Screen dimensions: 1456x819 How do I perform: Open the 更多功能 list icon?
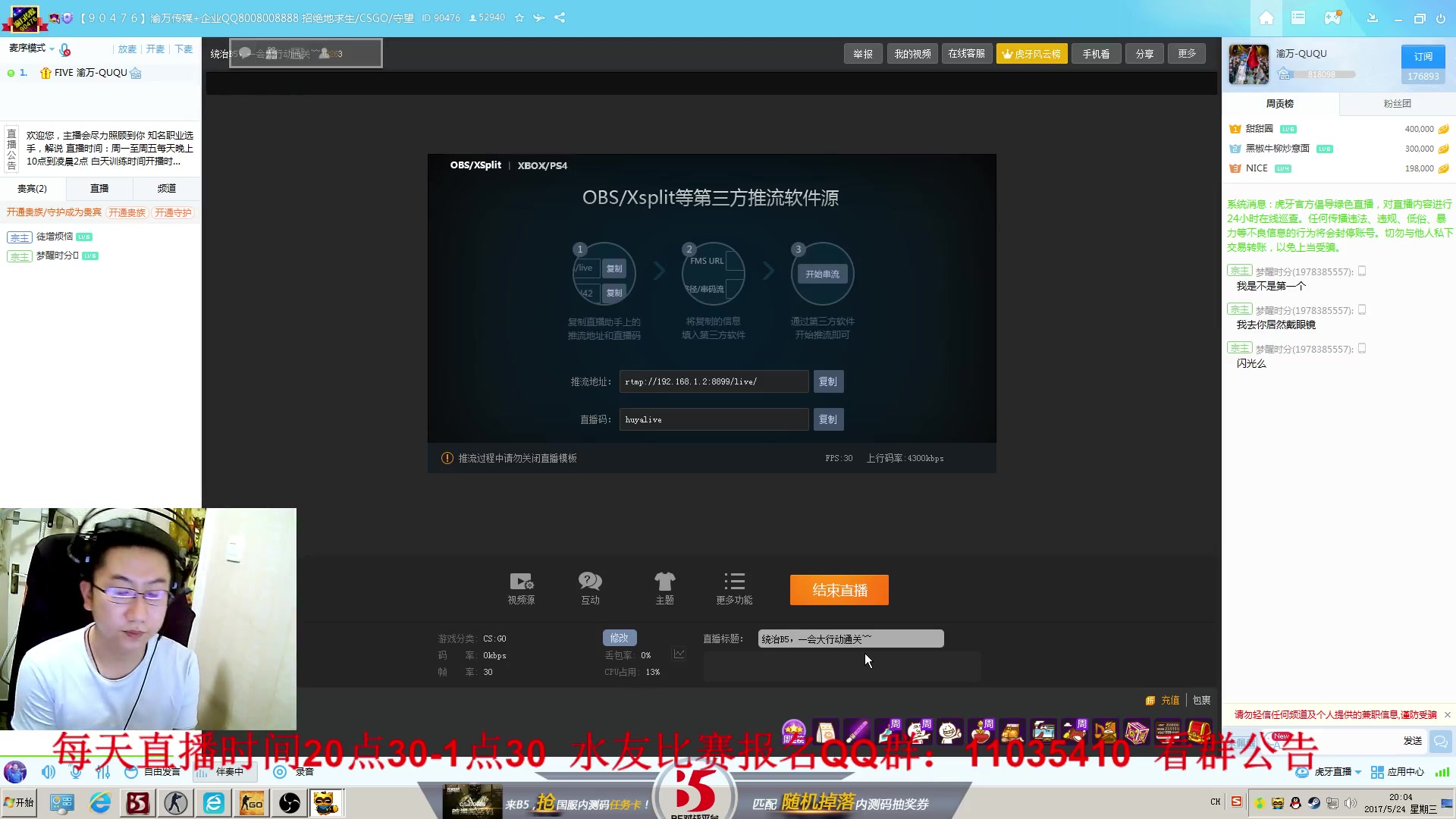(734, 588)
